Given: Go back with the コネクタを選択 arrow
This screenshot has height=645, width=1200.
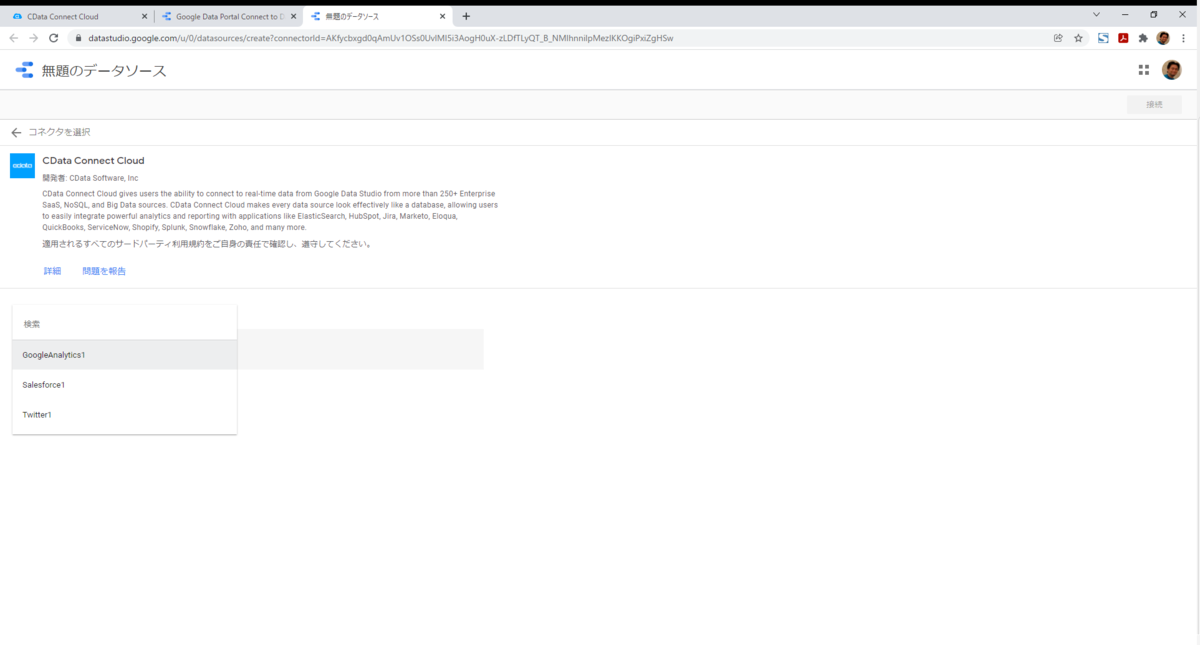Looking at the screenshot, I should [16, 132].
